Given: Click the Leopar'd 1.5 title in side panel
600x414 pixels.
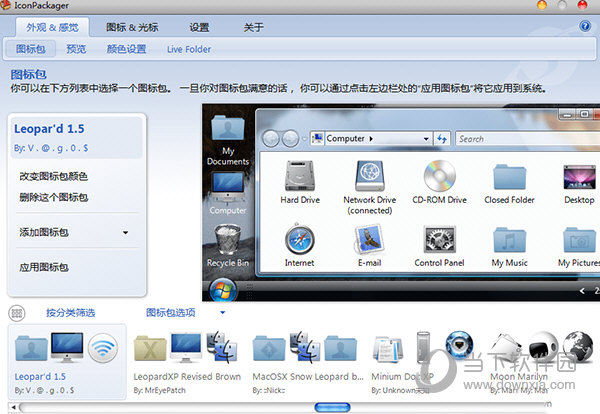Looking at the screenshot, I should coord(49,129).
